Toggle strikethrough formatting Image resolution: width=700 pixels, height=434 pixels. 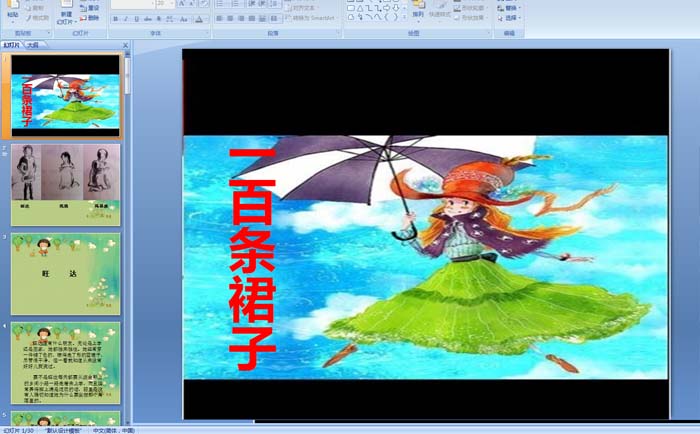click(147, 19)
